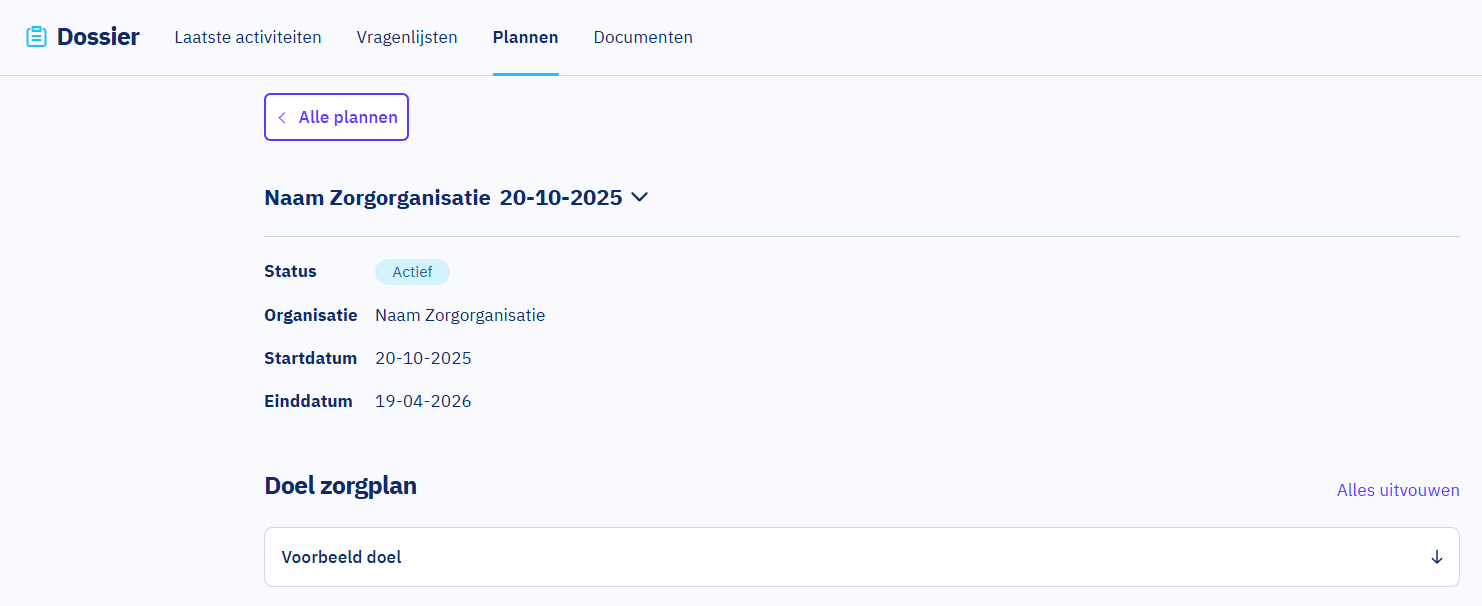Click the Actief status badge
Screen dimensions: 1482x606
[x=412, y=272]
